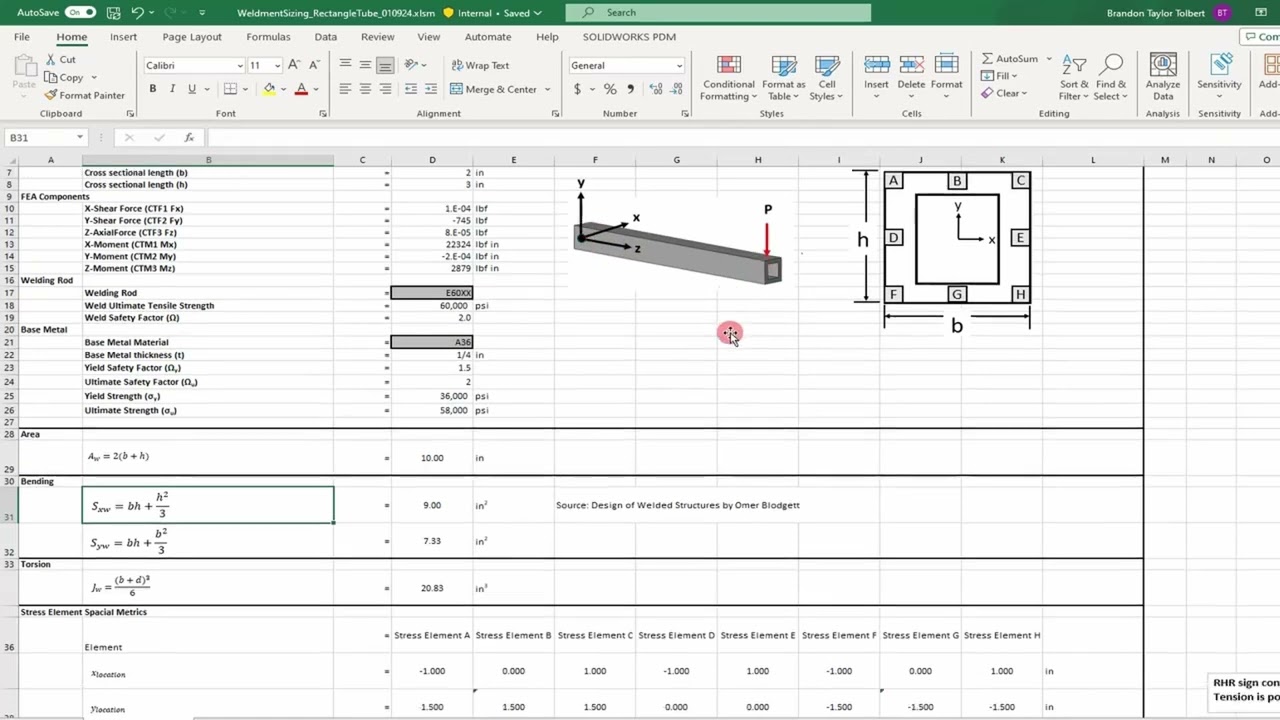Viewport: 1280px width, 720px height.
Task: Select the 20.83 torsion value cell
Action: (x=432, y=588)
